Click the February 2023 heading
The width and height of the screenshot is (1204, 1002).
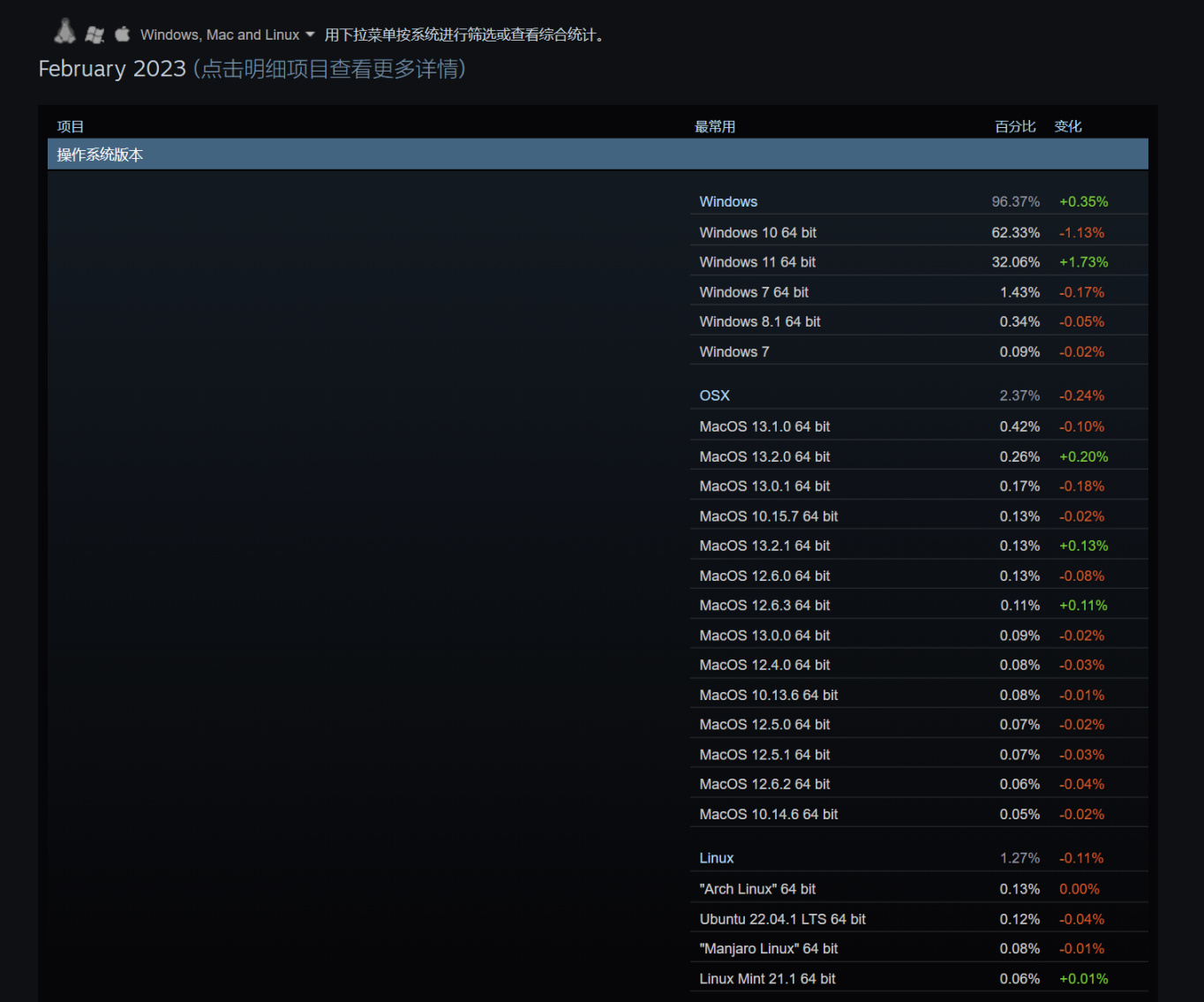[112, 69]
